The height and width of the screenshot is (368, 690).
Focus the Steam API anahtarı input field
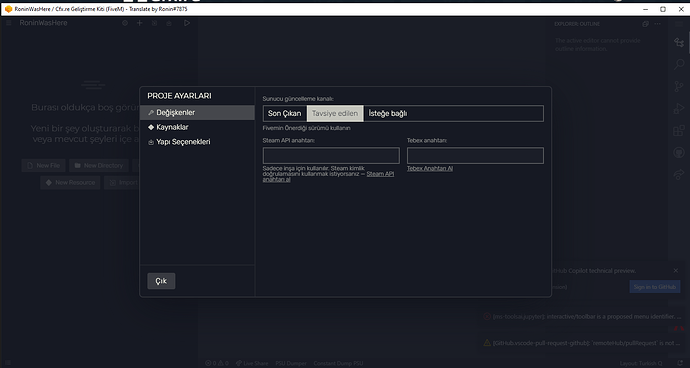(331, 156)
